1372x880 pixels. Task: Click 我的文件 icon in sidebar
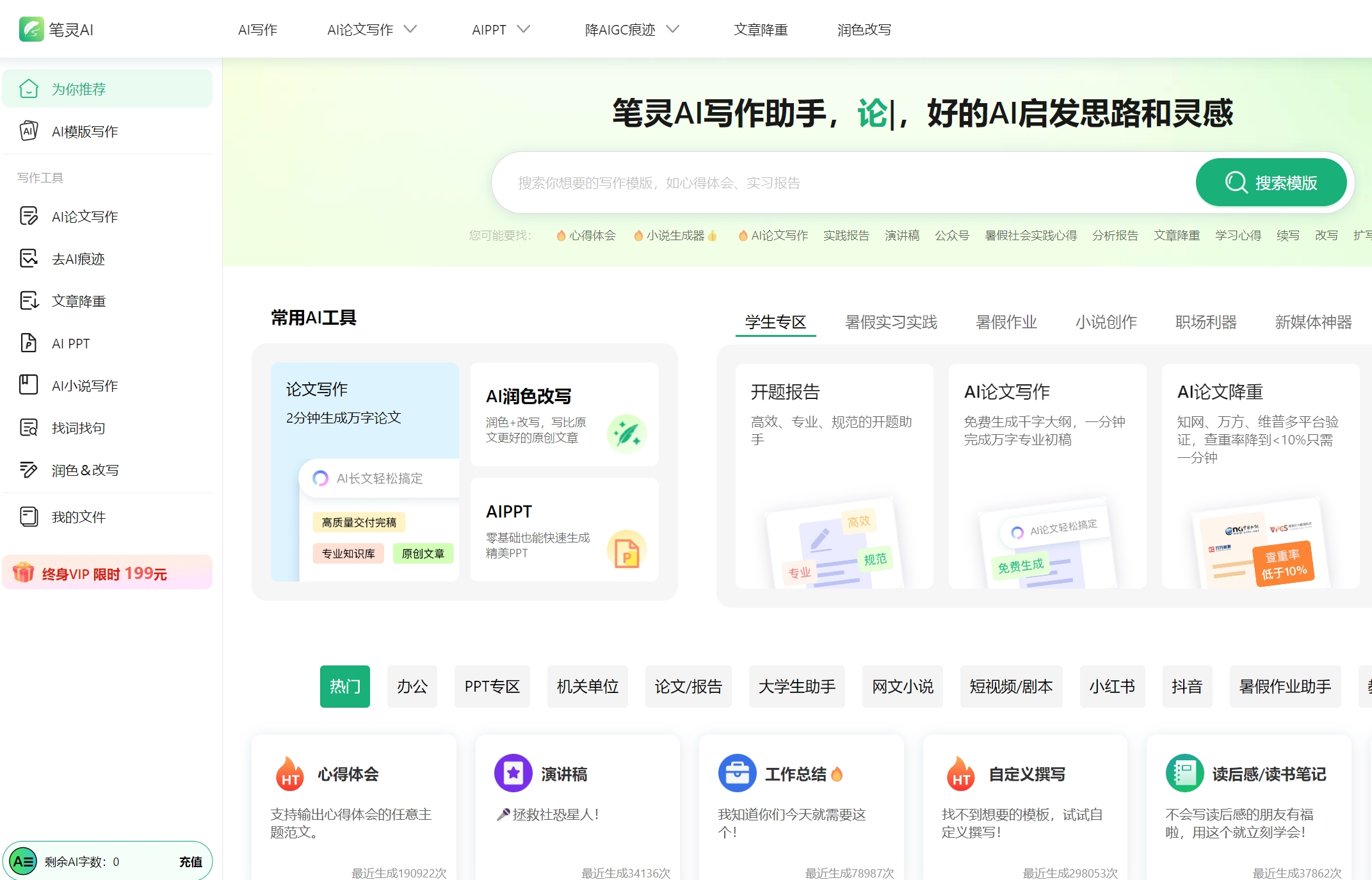coord(29,517)
